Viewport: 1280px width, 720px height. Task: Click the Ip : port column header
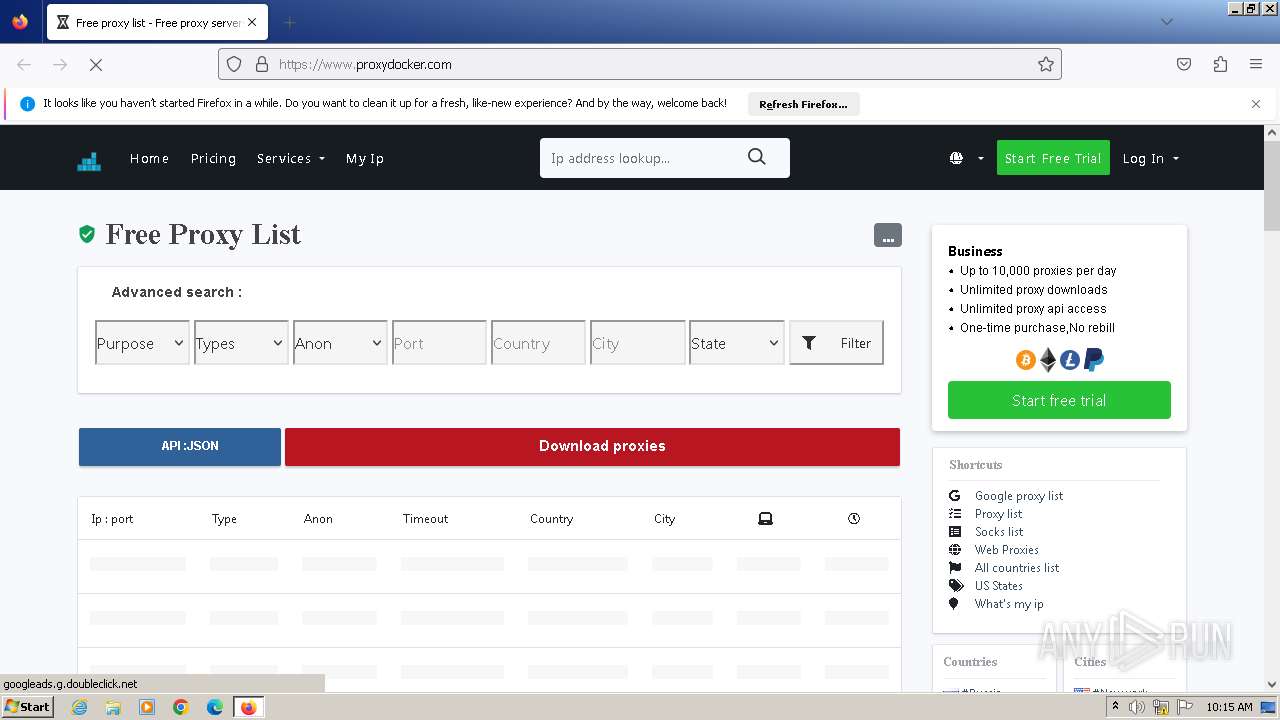tap(112, 519)
